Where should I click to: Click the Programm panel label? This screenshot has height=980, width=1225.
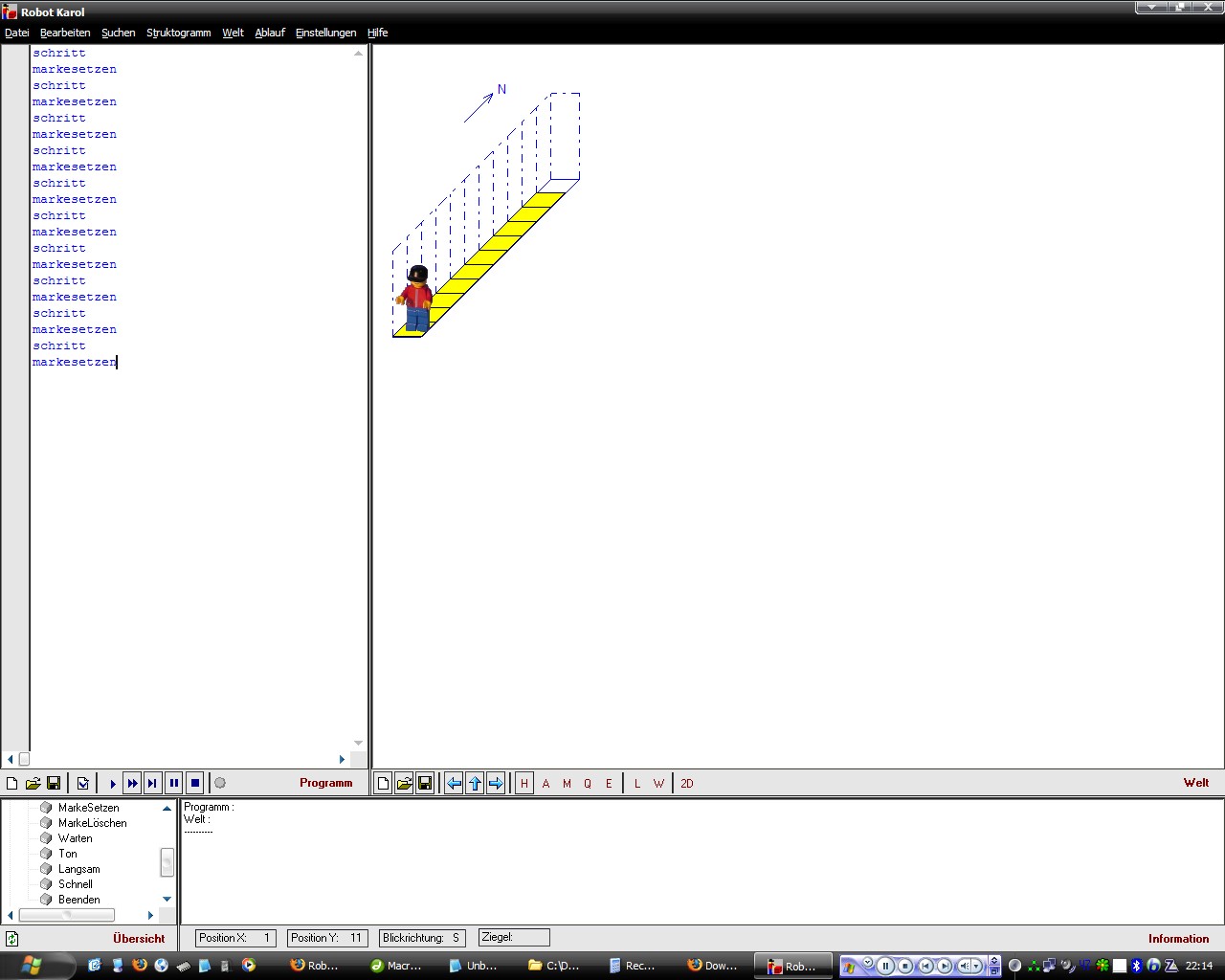[x=326, y=783]
